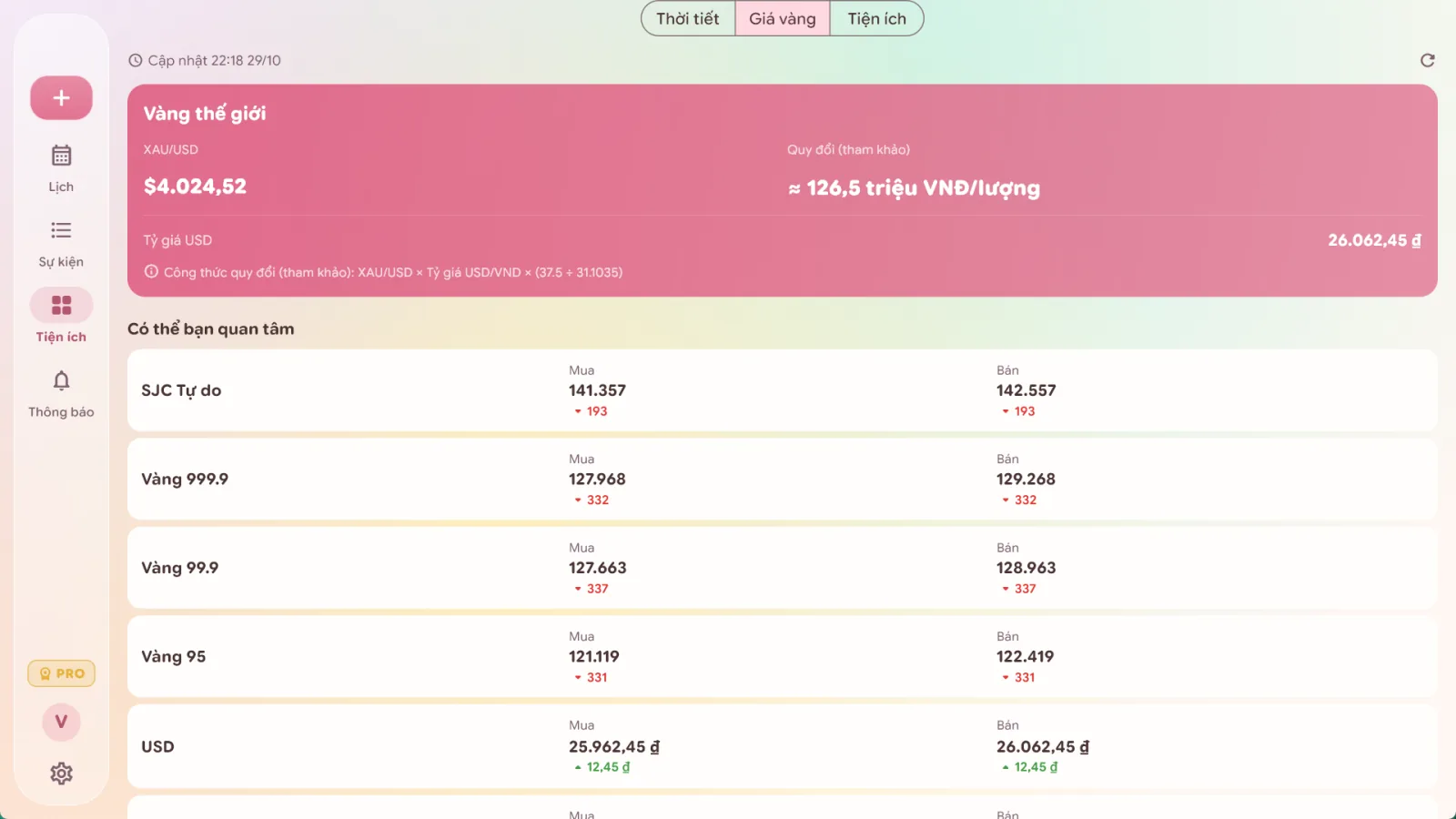
Task: Click the Vàng thế giới heading
Action: pyautogui.click(x=205, y=114)
